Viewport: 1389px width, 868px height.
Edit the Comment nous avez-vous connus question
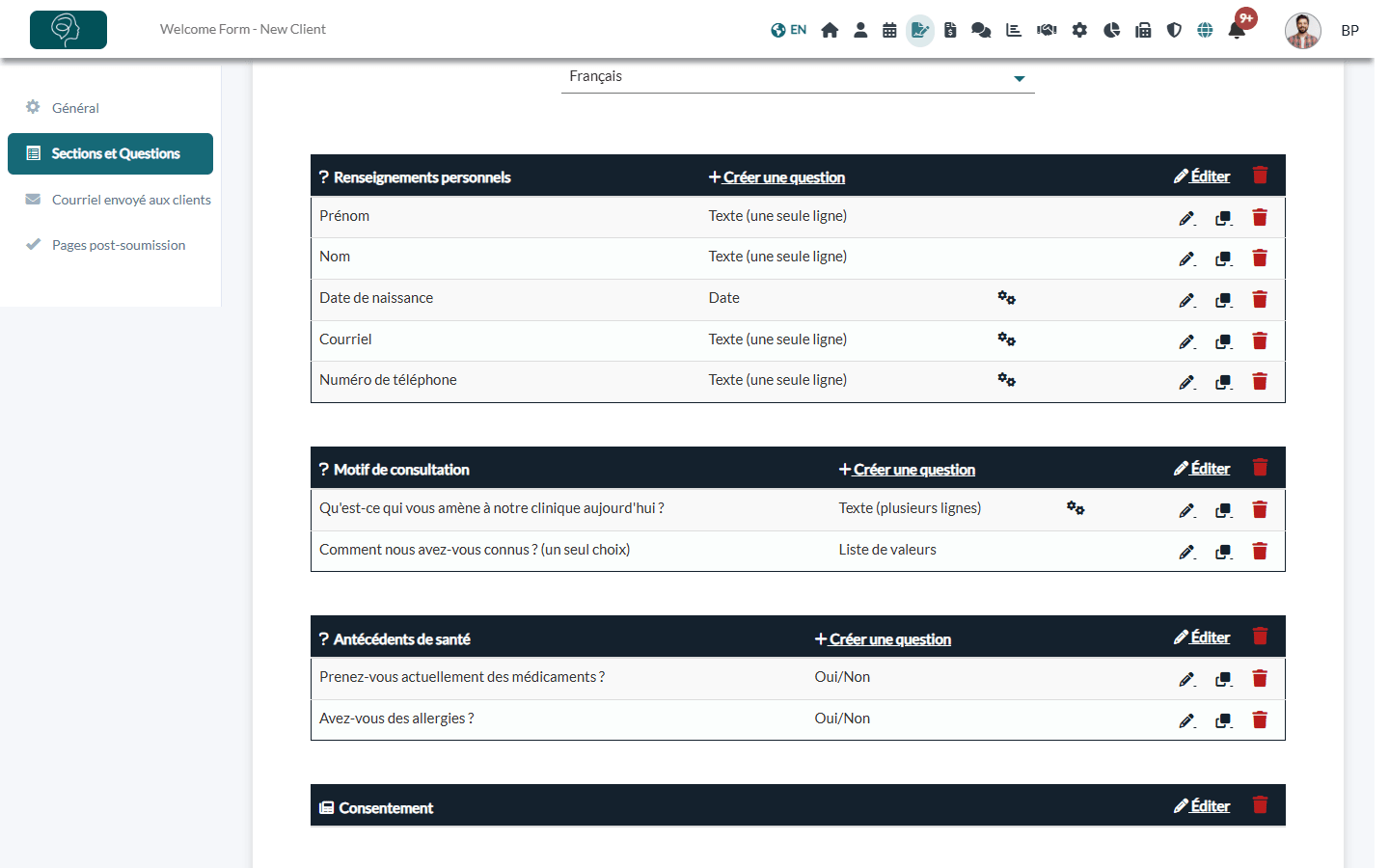point(1187,552)
